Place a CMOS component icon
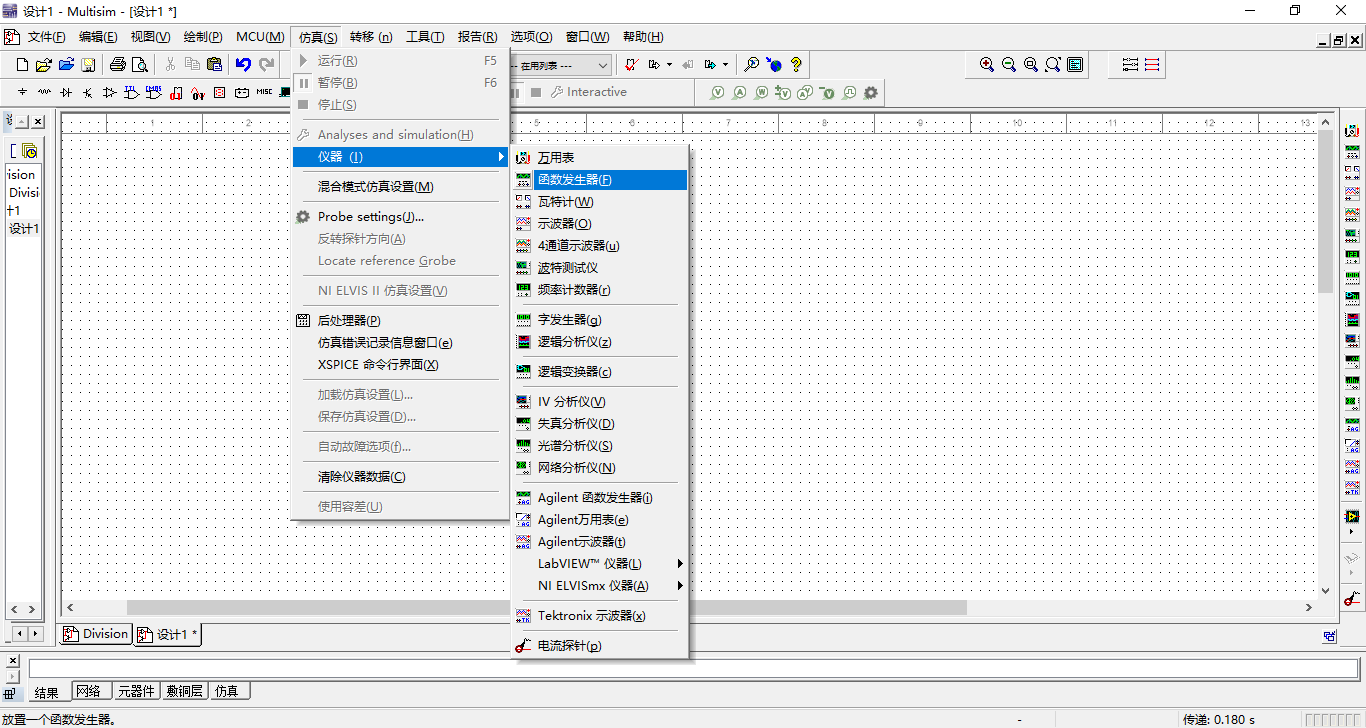 pyautogui.click(x=154, y=92)
